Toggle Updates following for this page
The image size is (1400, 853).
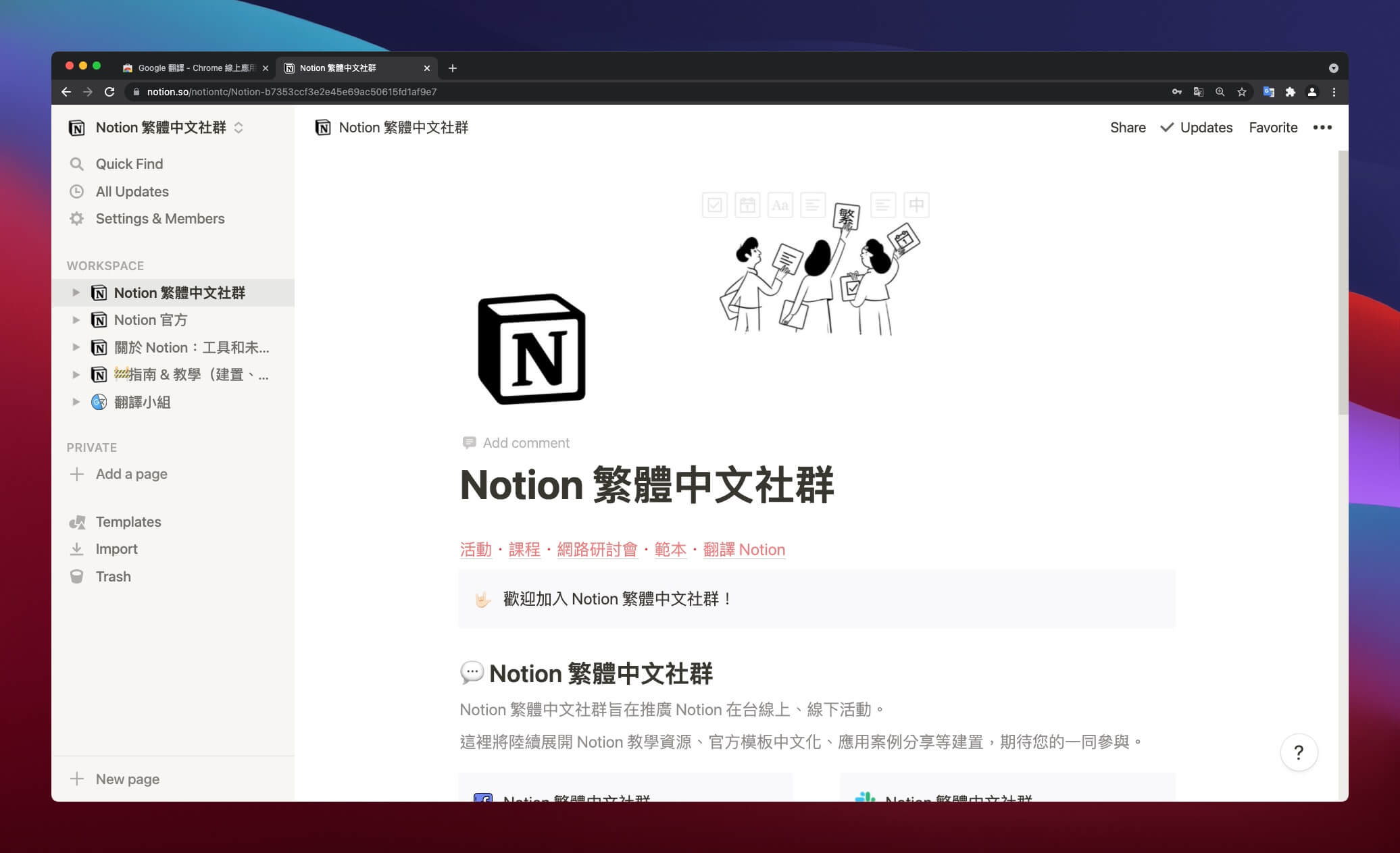[1196, 128]
